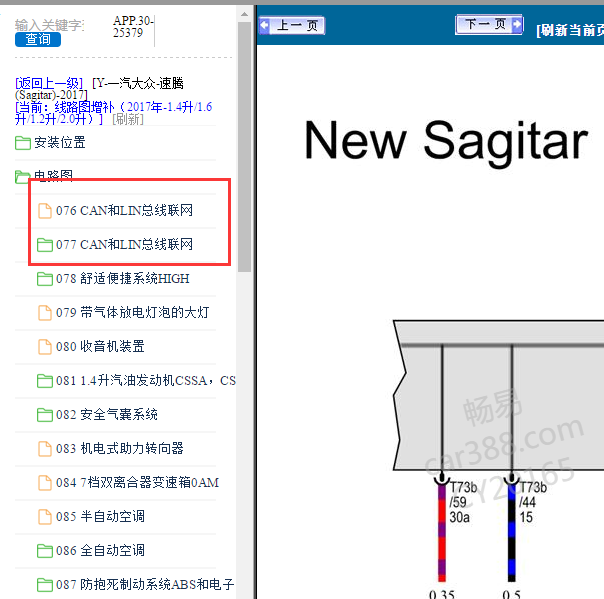
Task: Click the T73b/44 15 connector pin label
Action: [533, 502]
